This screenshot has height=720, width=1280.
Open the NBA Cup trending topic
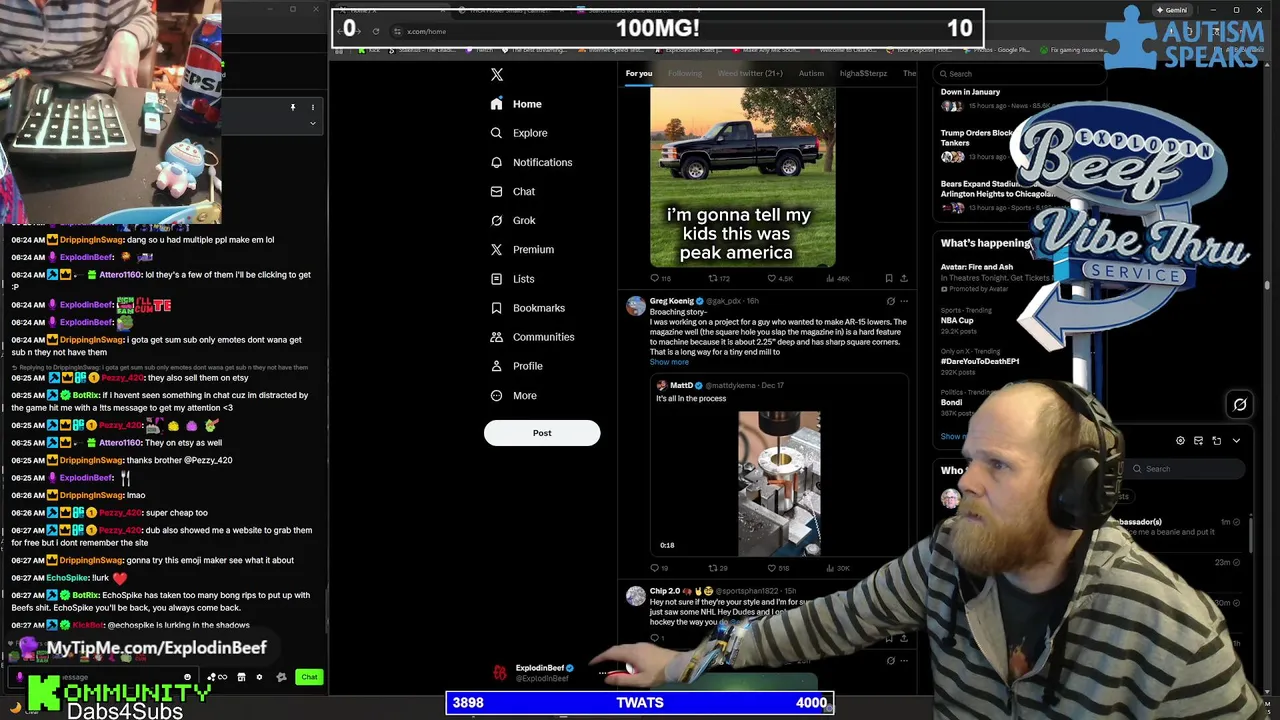pos(957,321)
